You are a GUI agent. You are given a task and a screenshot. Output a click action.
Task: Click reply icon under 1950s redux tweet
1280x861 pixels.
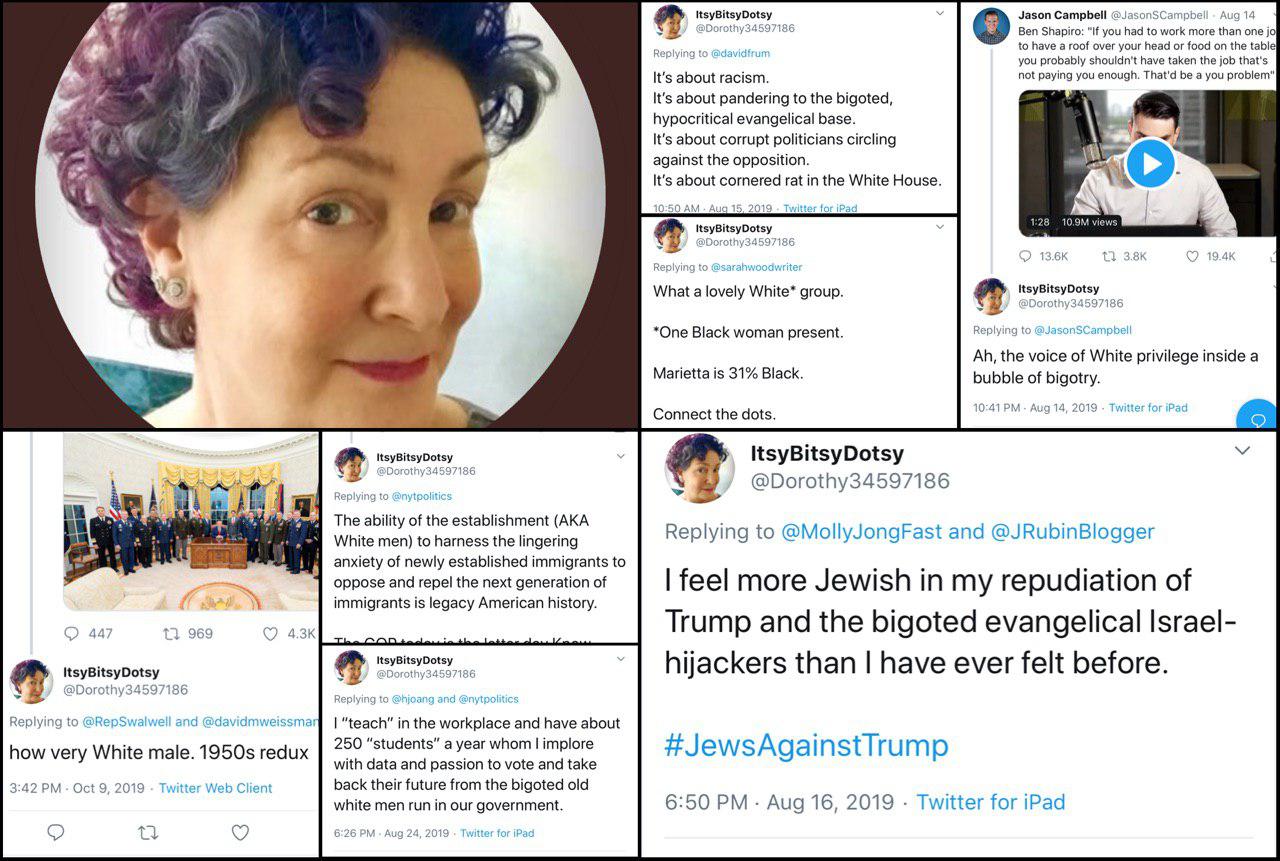click(56, 832)
